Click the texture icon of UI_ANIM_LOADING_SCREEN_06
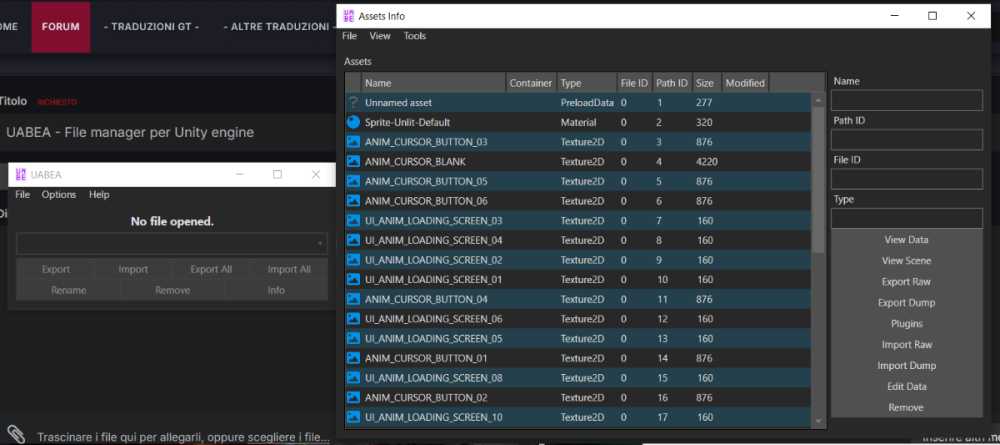This screenshot has width=1000, height=445. [x=353, y=319]
